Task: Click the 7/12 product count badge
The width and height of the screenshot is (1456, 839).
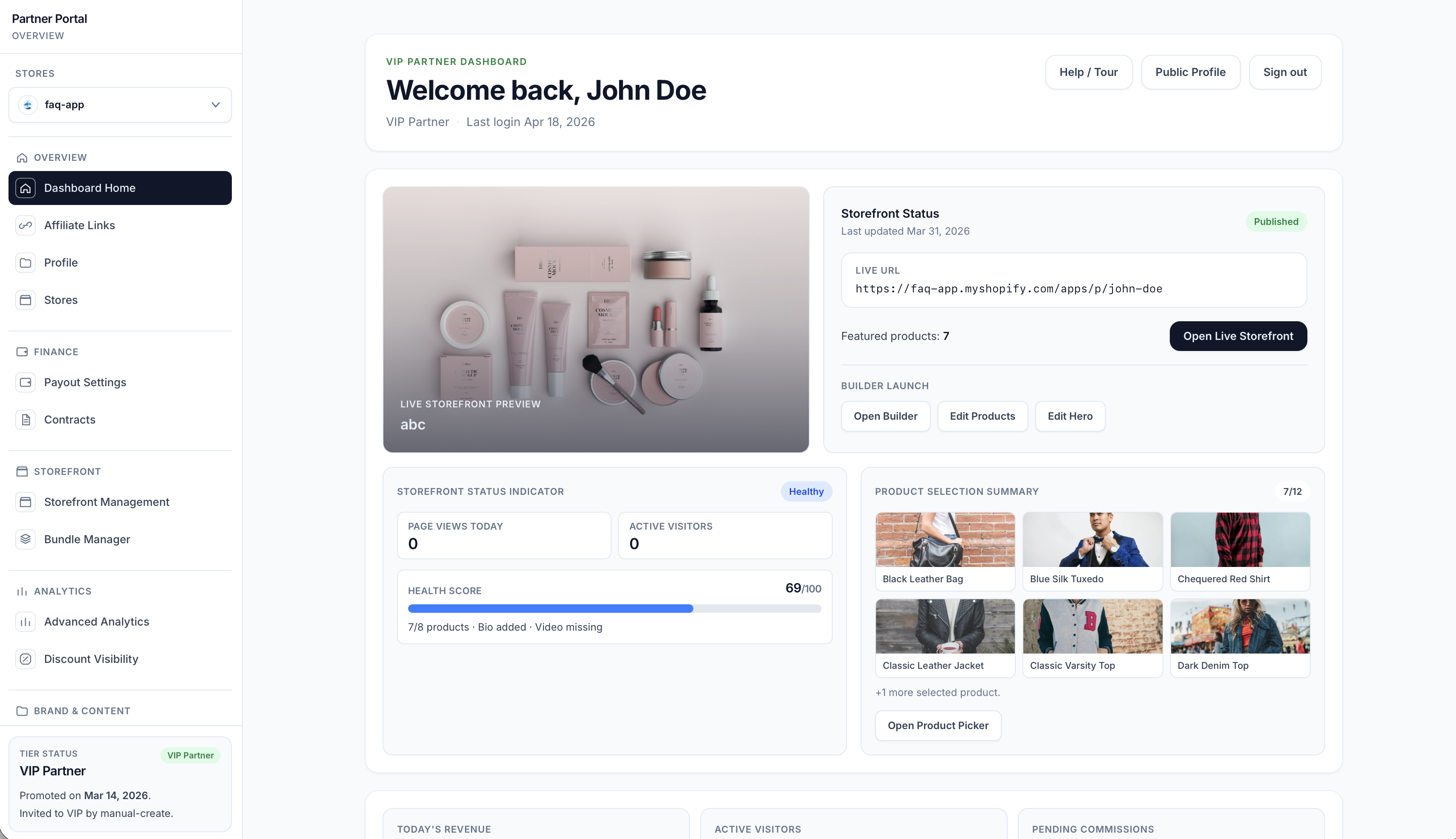Action: [x=1292, y=491]
